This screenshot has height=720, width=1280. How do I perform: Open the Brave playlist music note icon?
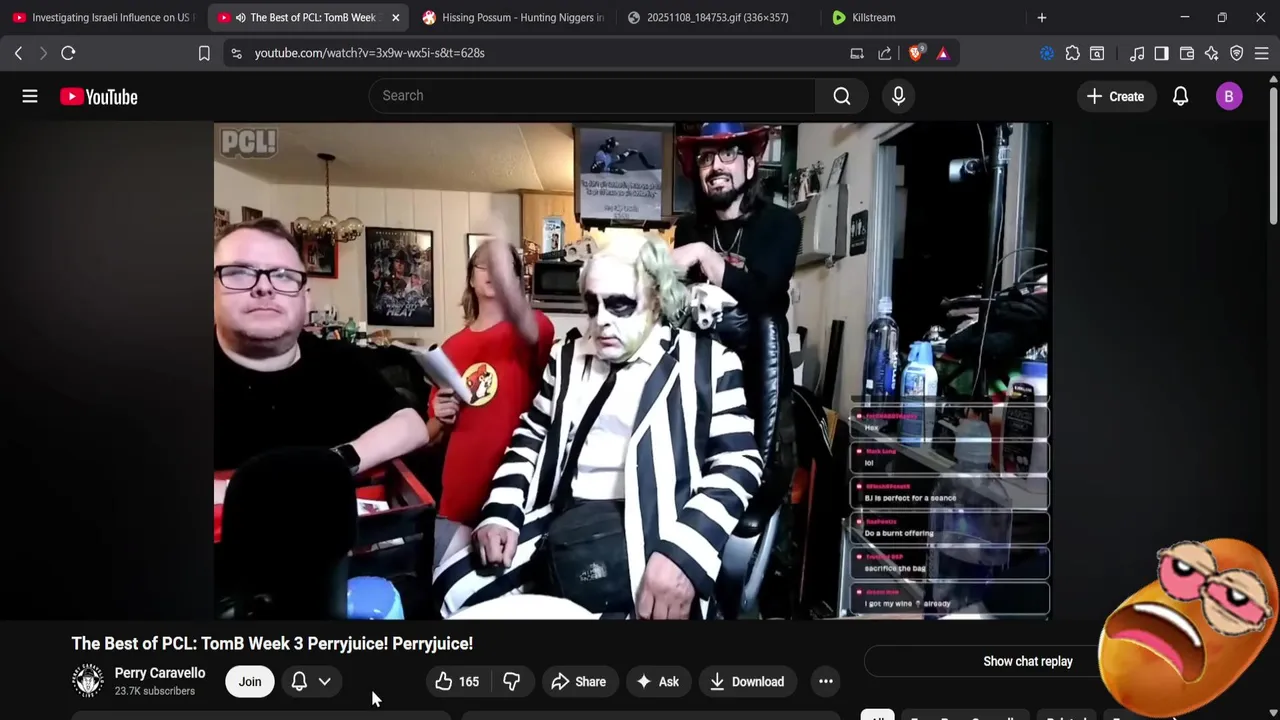[1137, 53]
